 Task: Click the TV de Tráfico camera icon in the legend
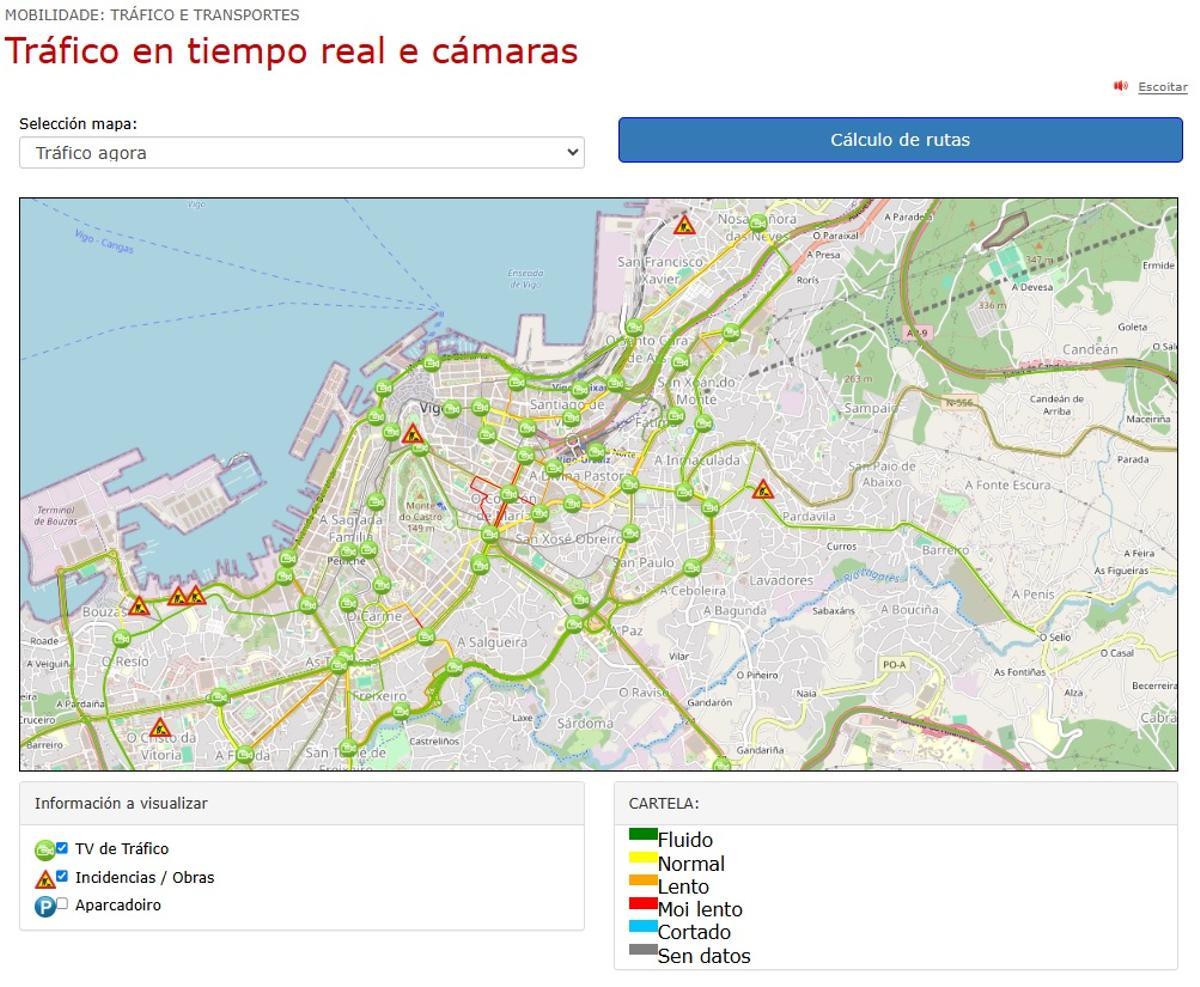click(x=42, y=848)
